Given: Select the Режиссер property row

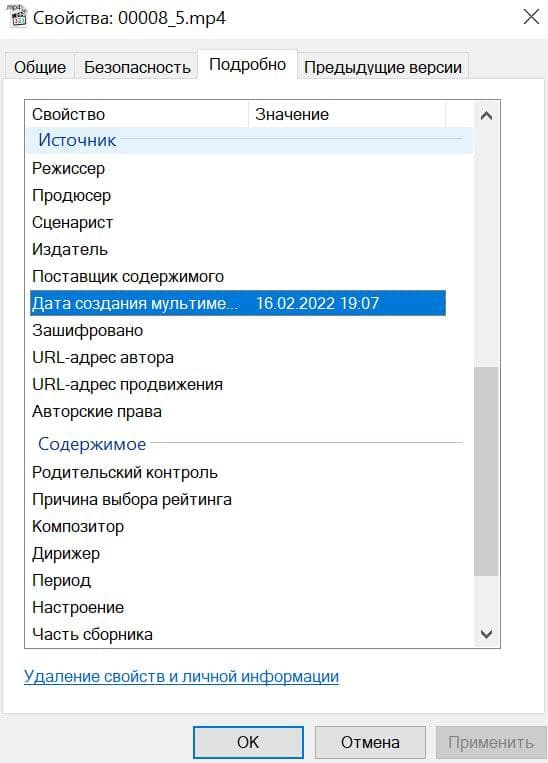Looking at the screenshot, I should point(237,168).
